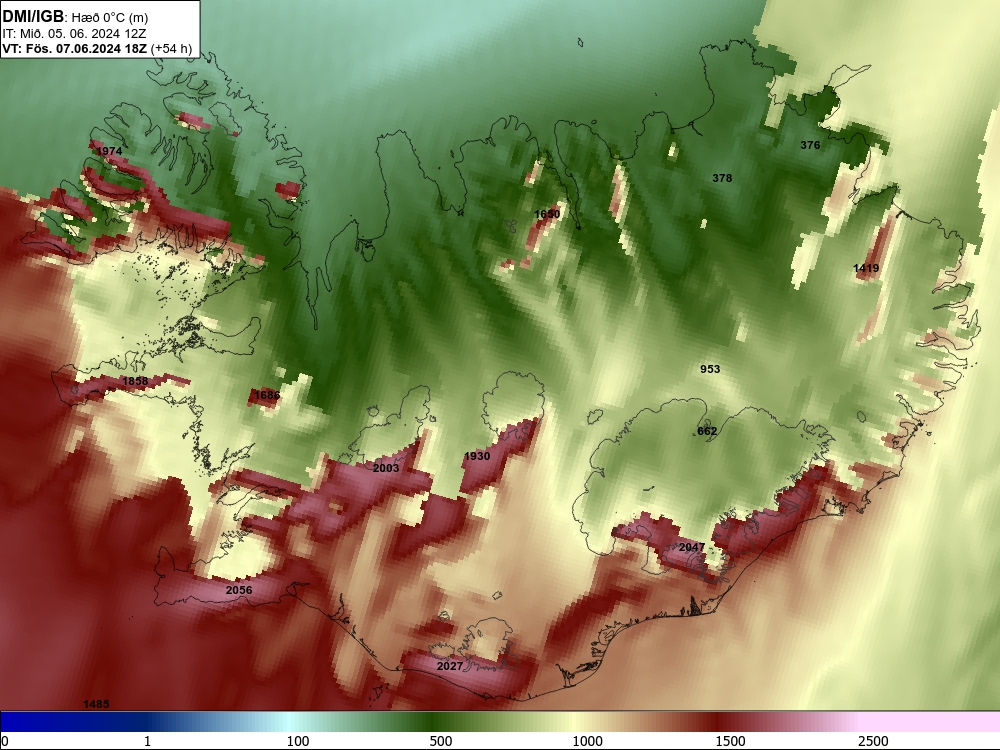
Task: Select the DMI/IGB title text
Action: click(x=33, y=17)
